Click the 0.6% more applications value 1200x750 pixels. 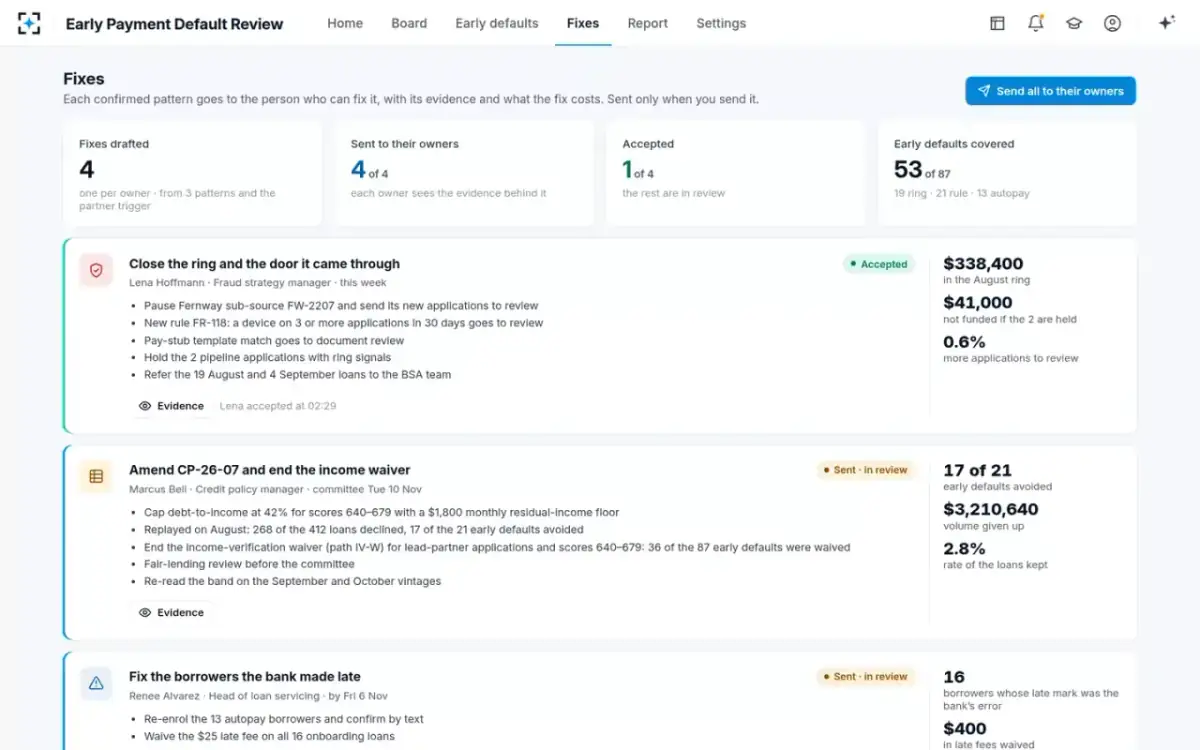pos(964,341)
